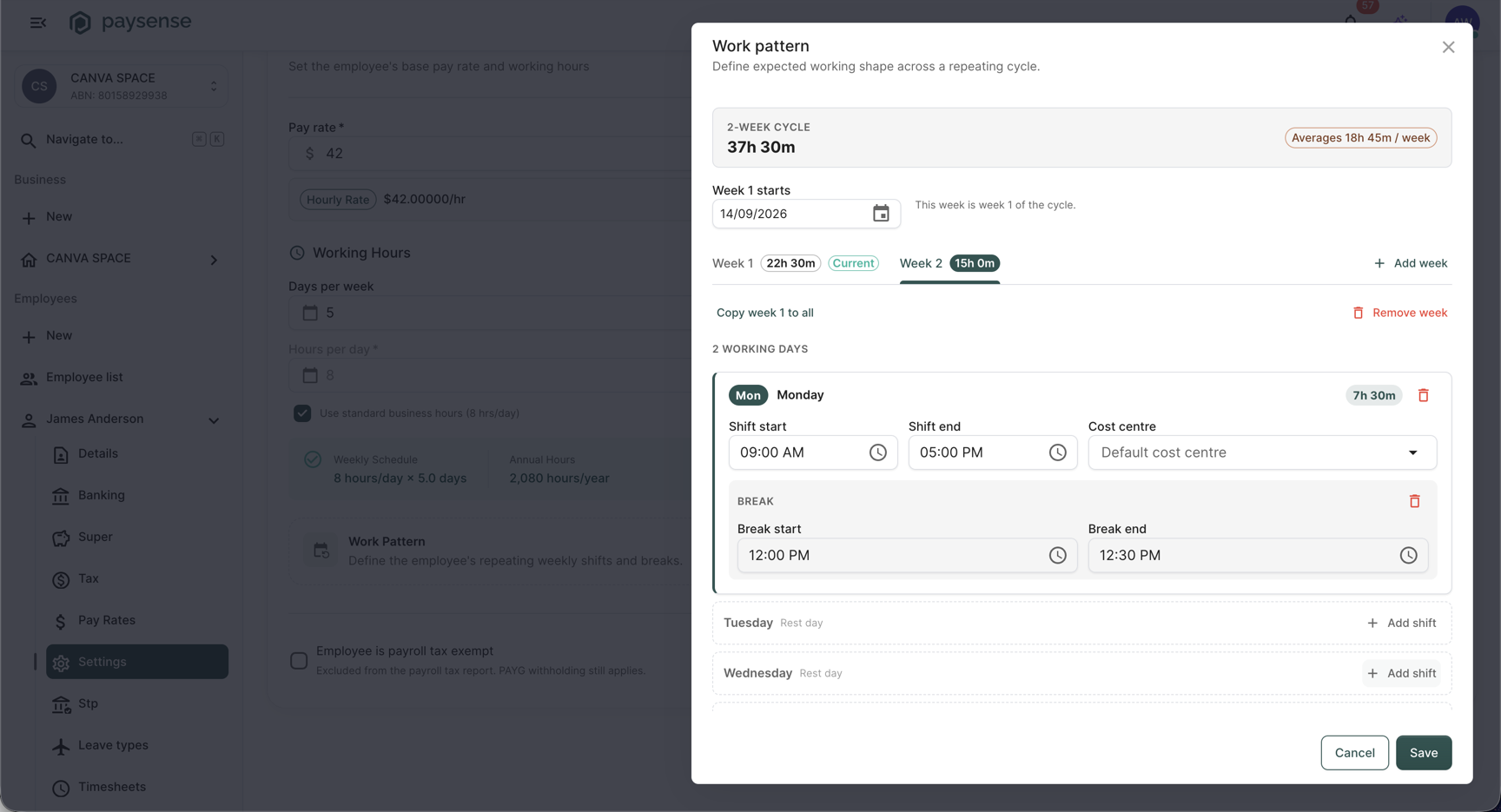The width and height of the screenshot is (1501, 812).
Task: Open the Cost centre dropdown
Action: pos(1262,452)
